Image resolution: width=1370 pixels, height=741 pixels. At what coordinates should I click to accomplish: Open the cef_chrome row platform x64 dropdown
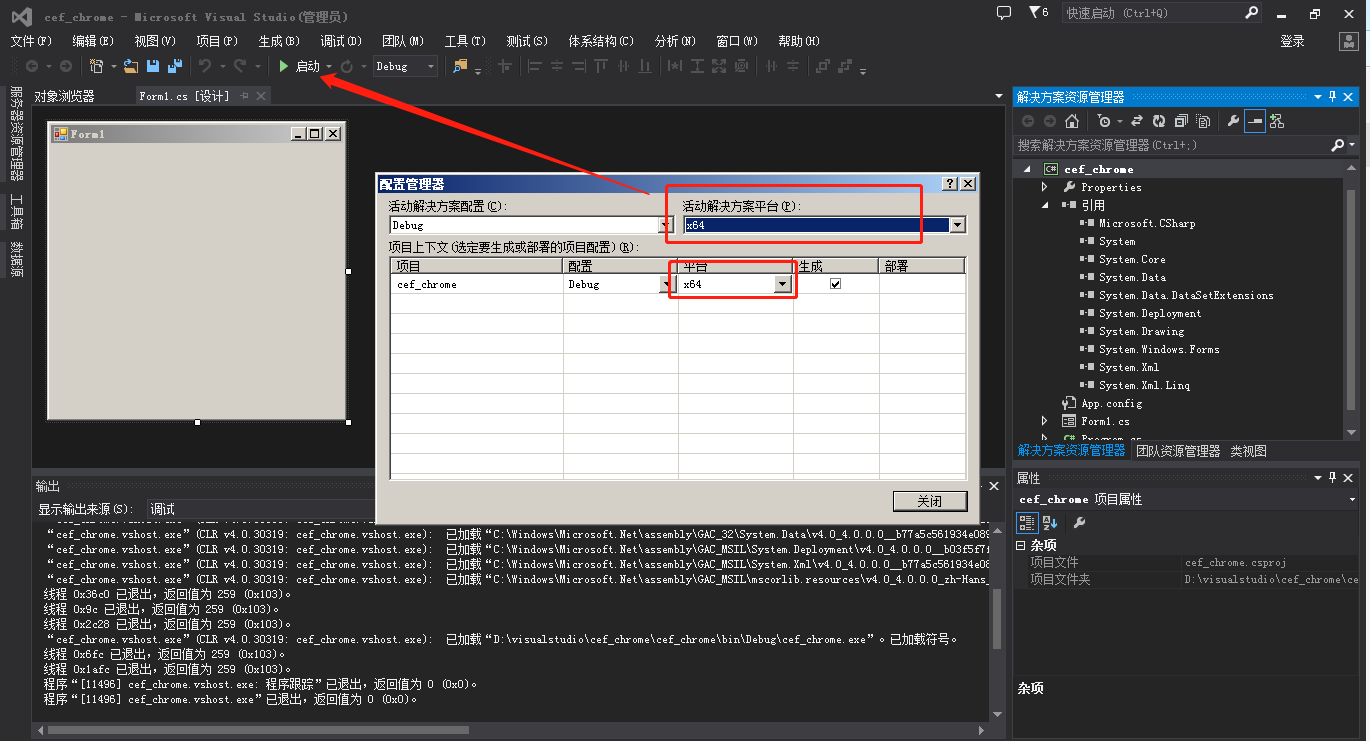(x=782, y=284)
